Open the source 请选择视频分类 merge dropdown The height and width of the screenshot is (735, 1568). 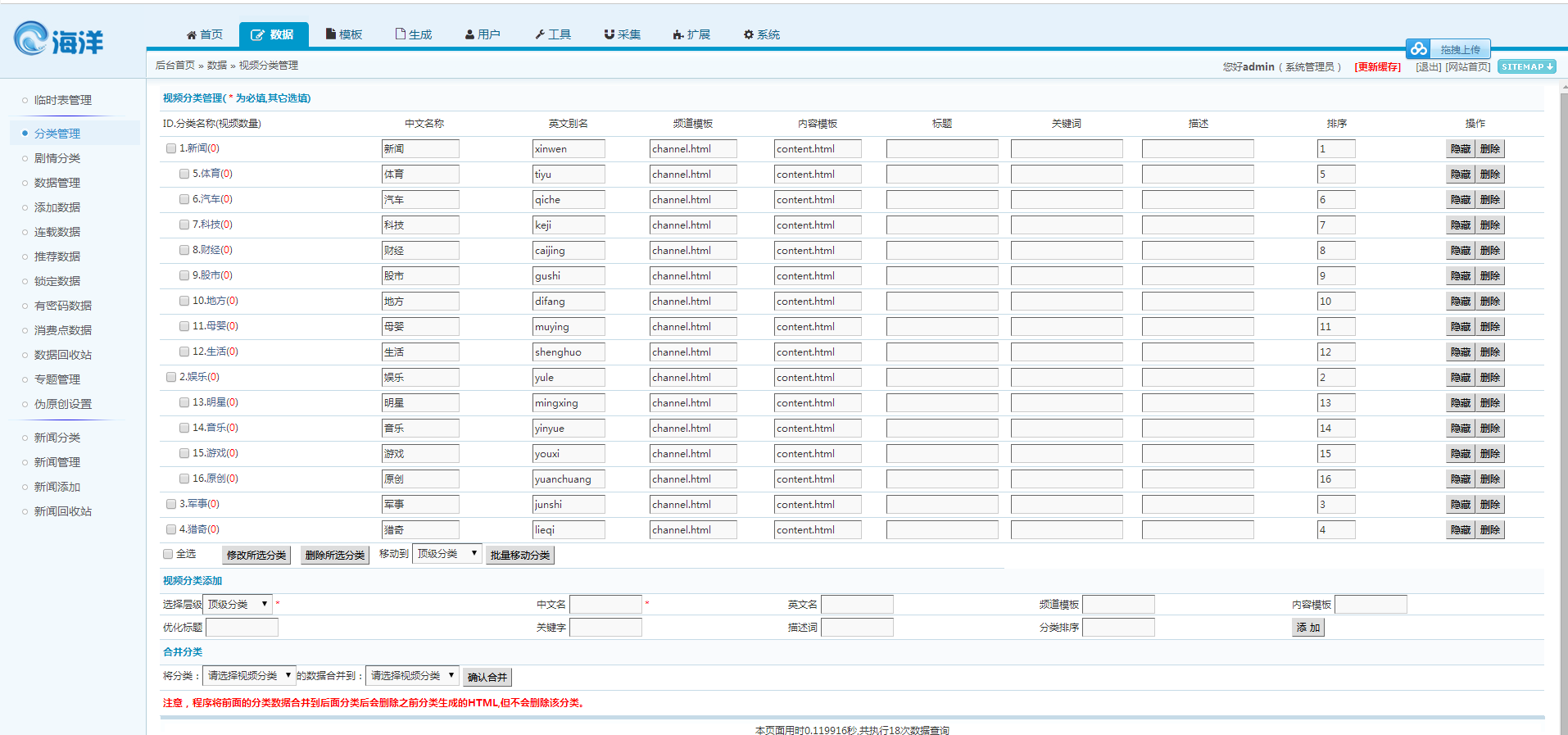point(249,675)
